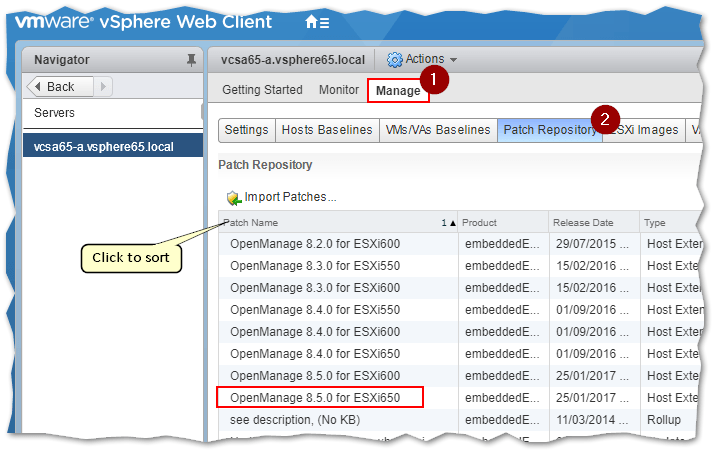
Task: Open the Manage tab
Action: coord(398,91)
